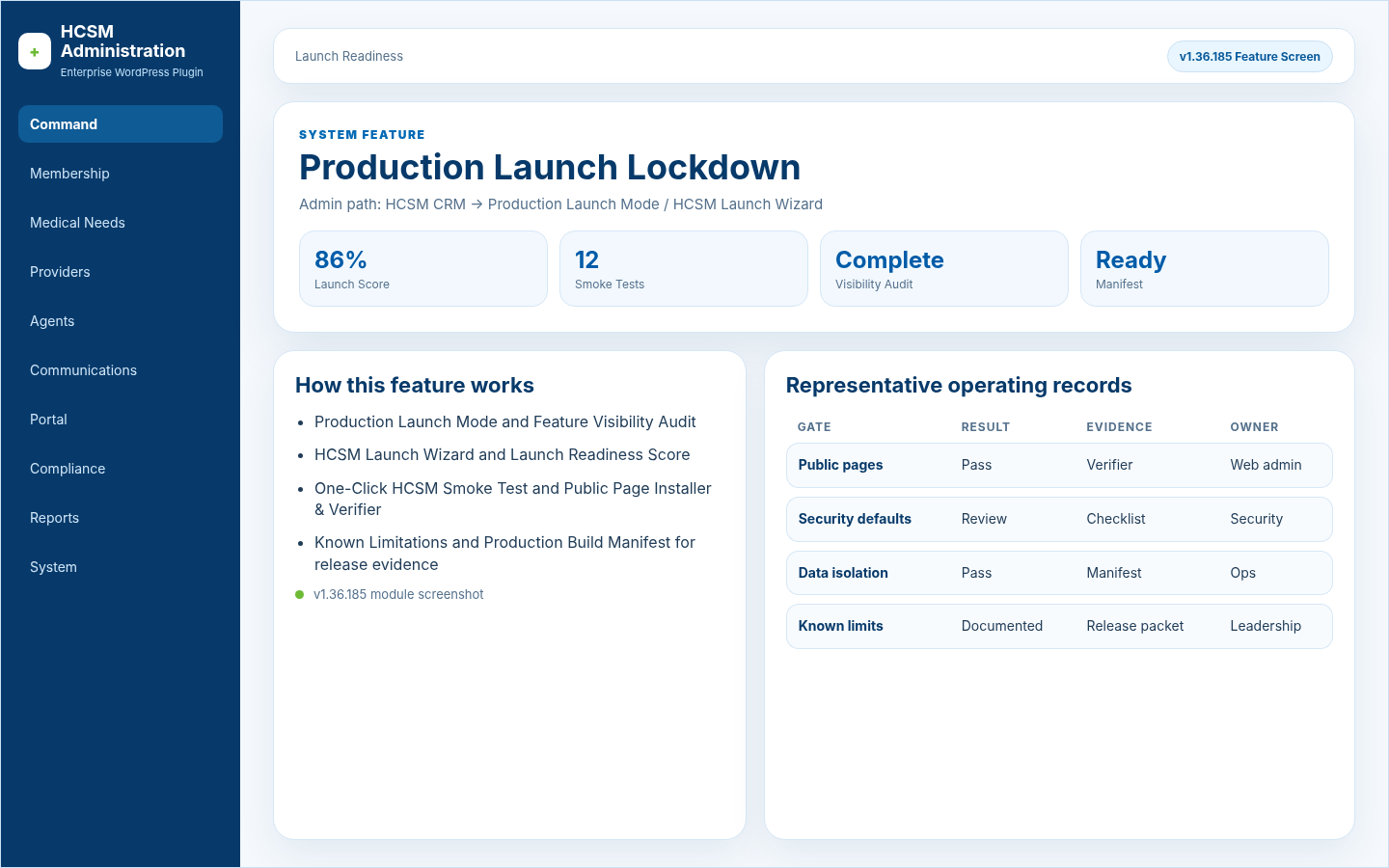Click the Security defaults gate row
Image resolution: width=1389 pixels, height=868 pixels.
tap(1059, 519)
